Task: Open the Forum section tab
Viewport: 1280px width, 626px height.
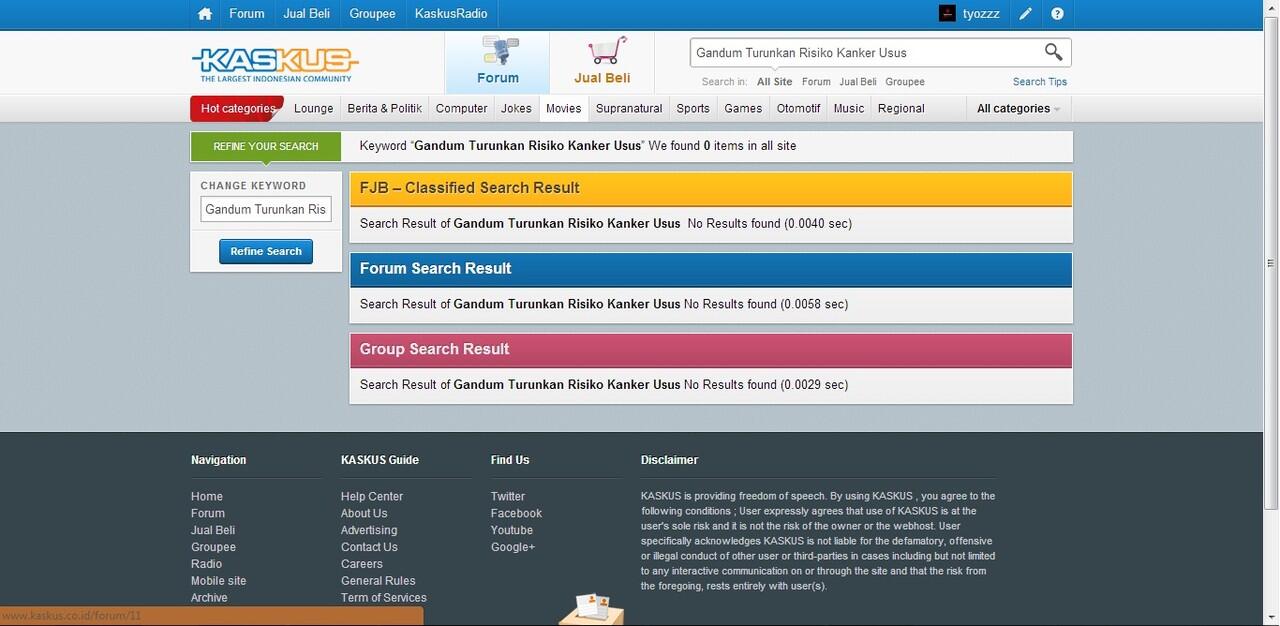Action: coord(497,62)
